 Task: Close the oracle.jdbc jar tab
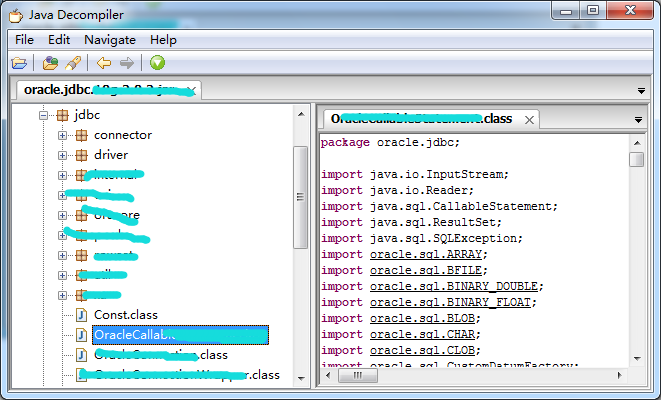(192, 91)
